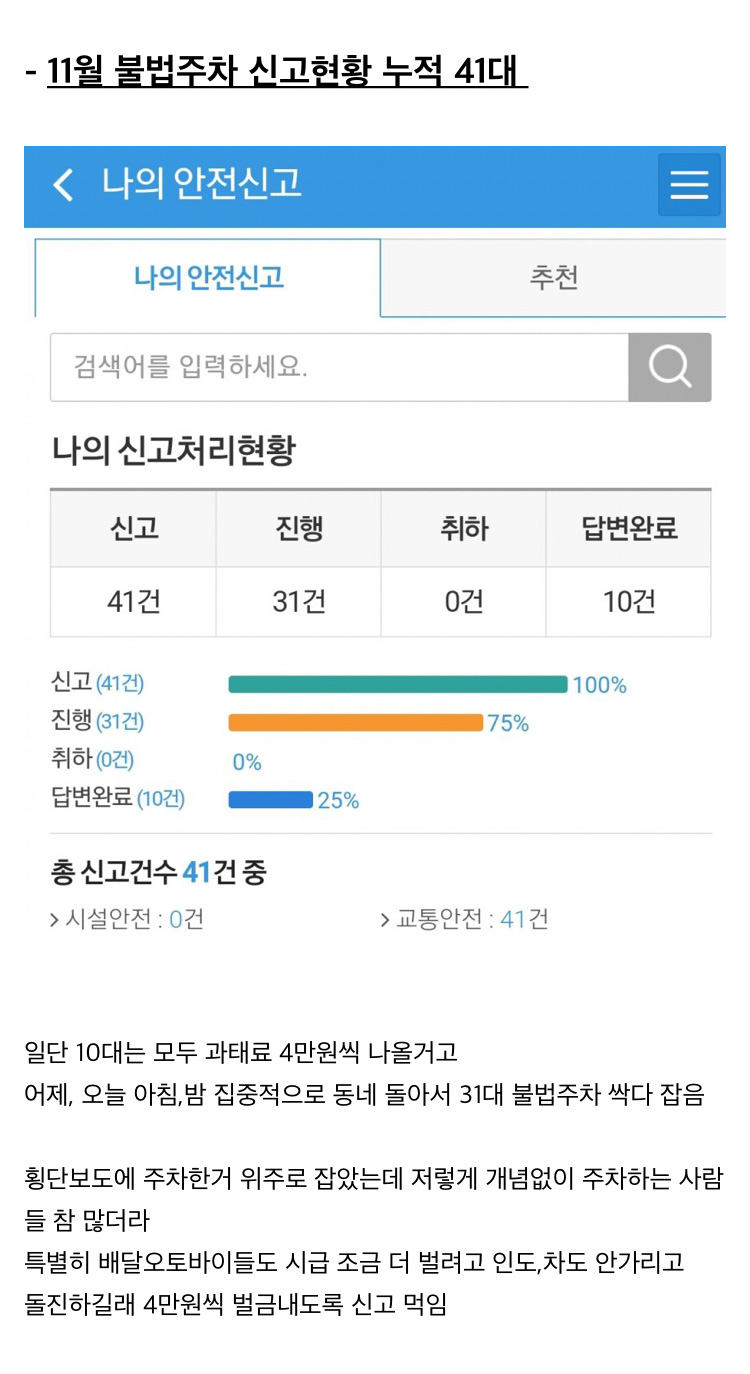750x1374 pixels.
Task: Click the 답변완료 column header
Action: 628,529
